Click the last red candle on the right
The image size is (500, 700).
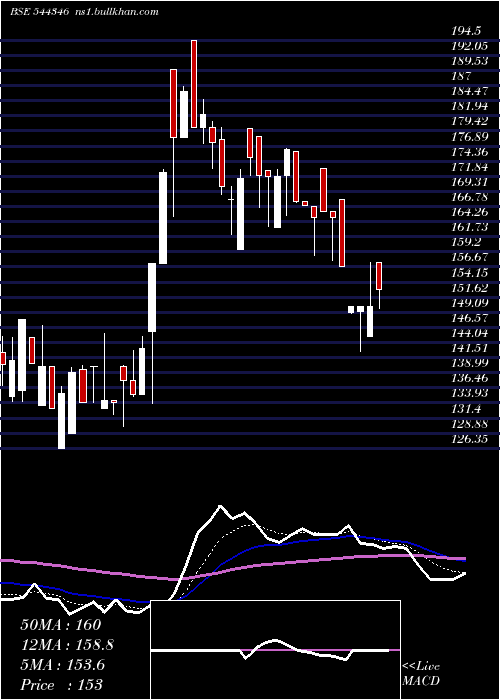pyautogui.click(x=379, y=276)
